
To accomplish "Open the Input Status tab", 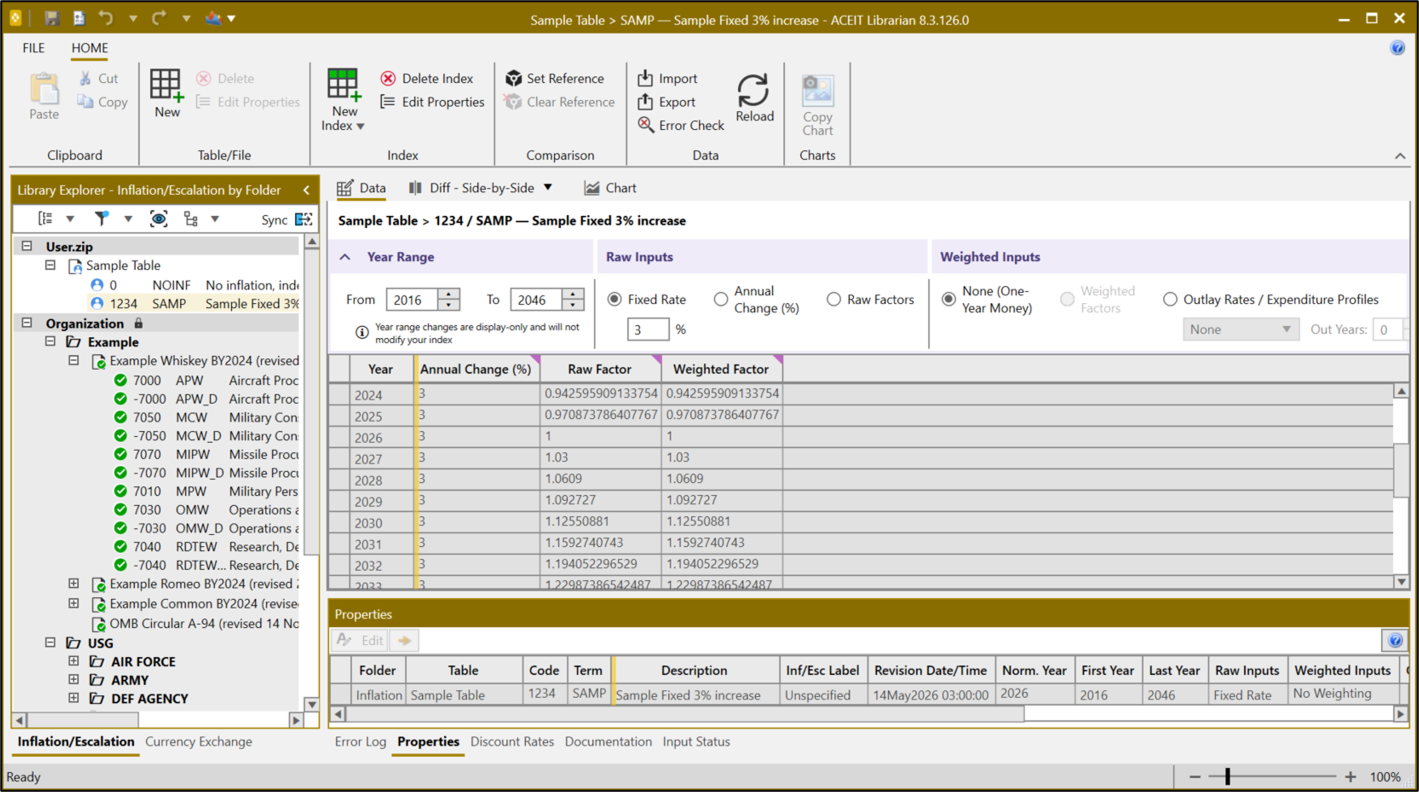I will (696, 742).
